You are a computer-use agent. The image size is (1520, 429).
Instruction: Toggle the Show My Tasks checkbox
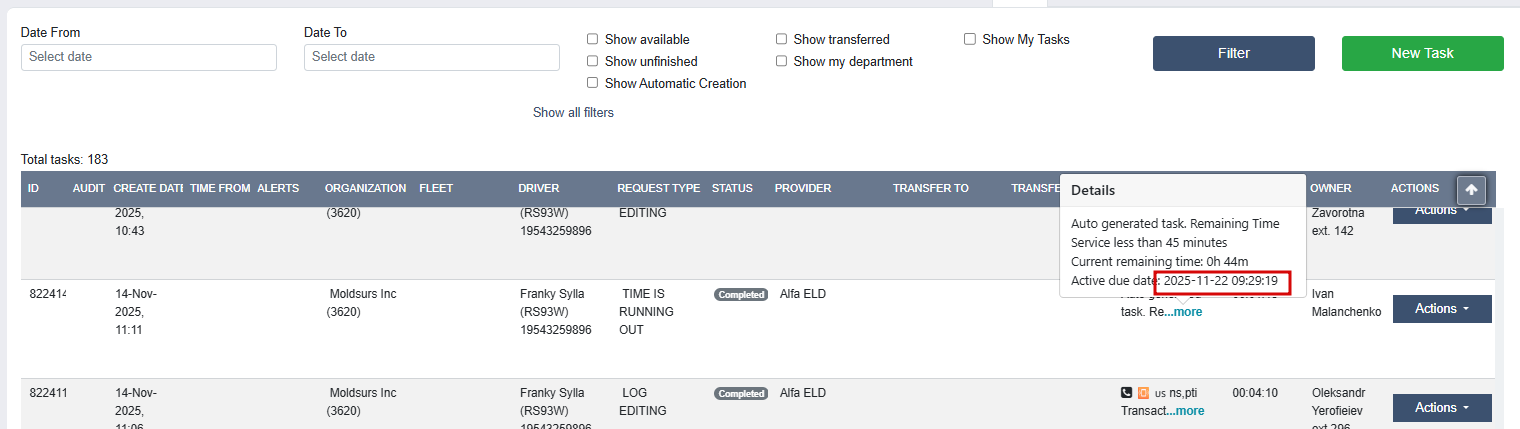970,40
